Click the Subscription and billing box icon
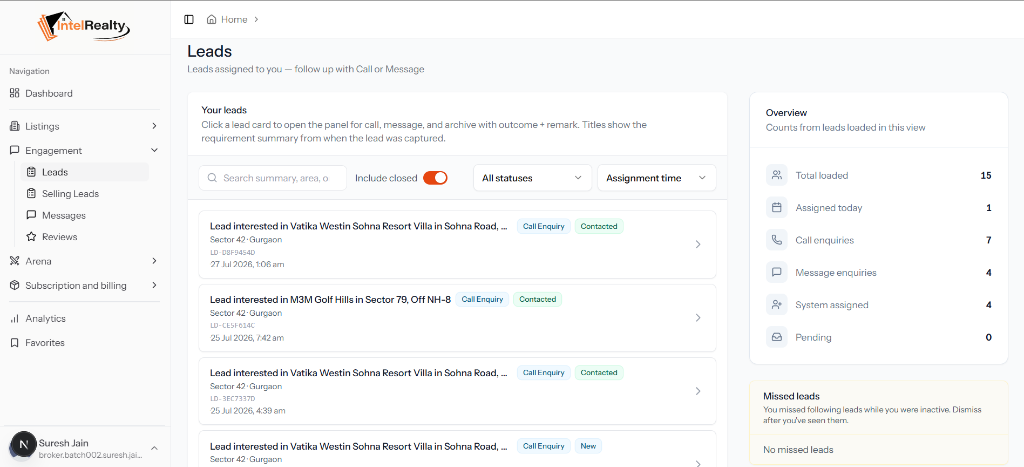Image resolution: width=1024 pixels, height=467 pixels. tap(14, 285)
